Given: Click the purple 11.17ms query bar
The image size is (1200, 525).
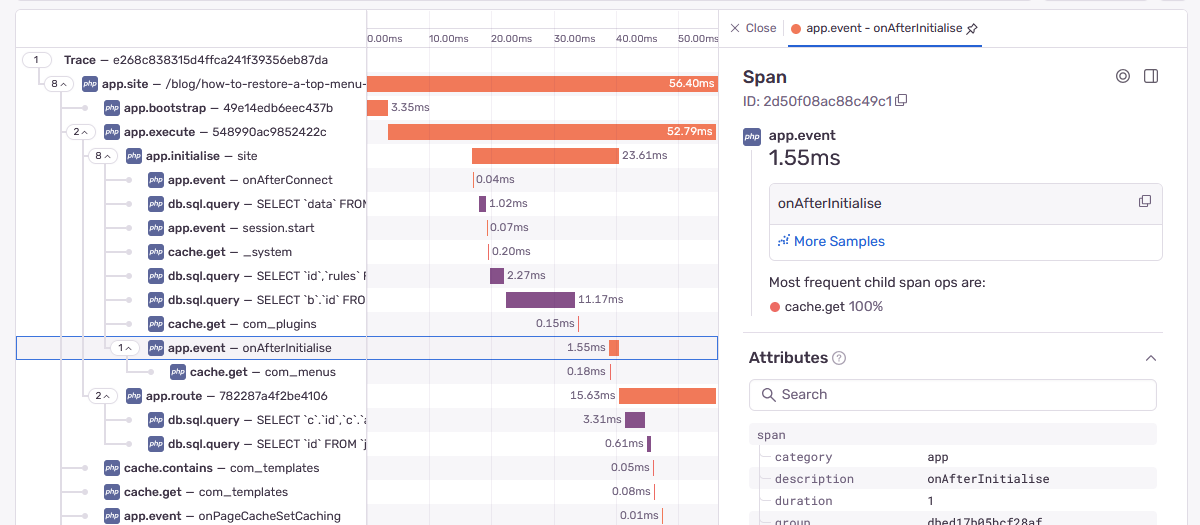Looking at the screenshot, I should pyautogui.click(x=540, y=300).
